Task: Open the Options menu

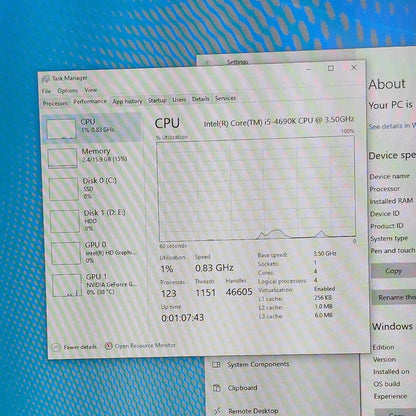Action: coord(67,90)
